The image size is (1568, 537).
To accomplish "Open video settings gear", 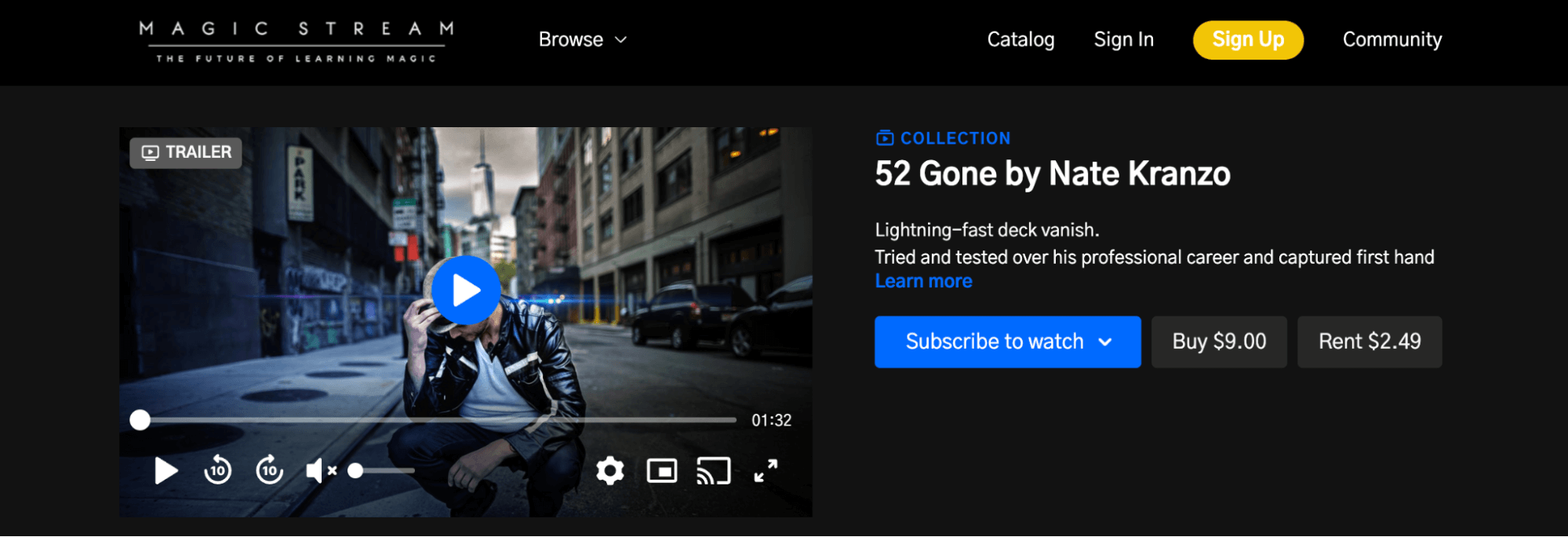I will [x=609, y=471].
